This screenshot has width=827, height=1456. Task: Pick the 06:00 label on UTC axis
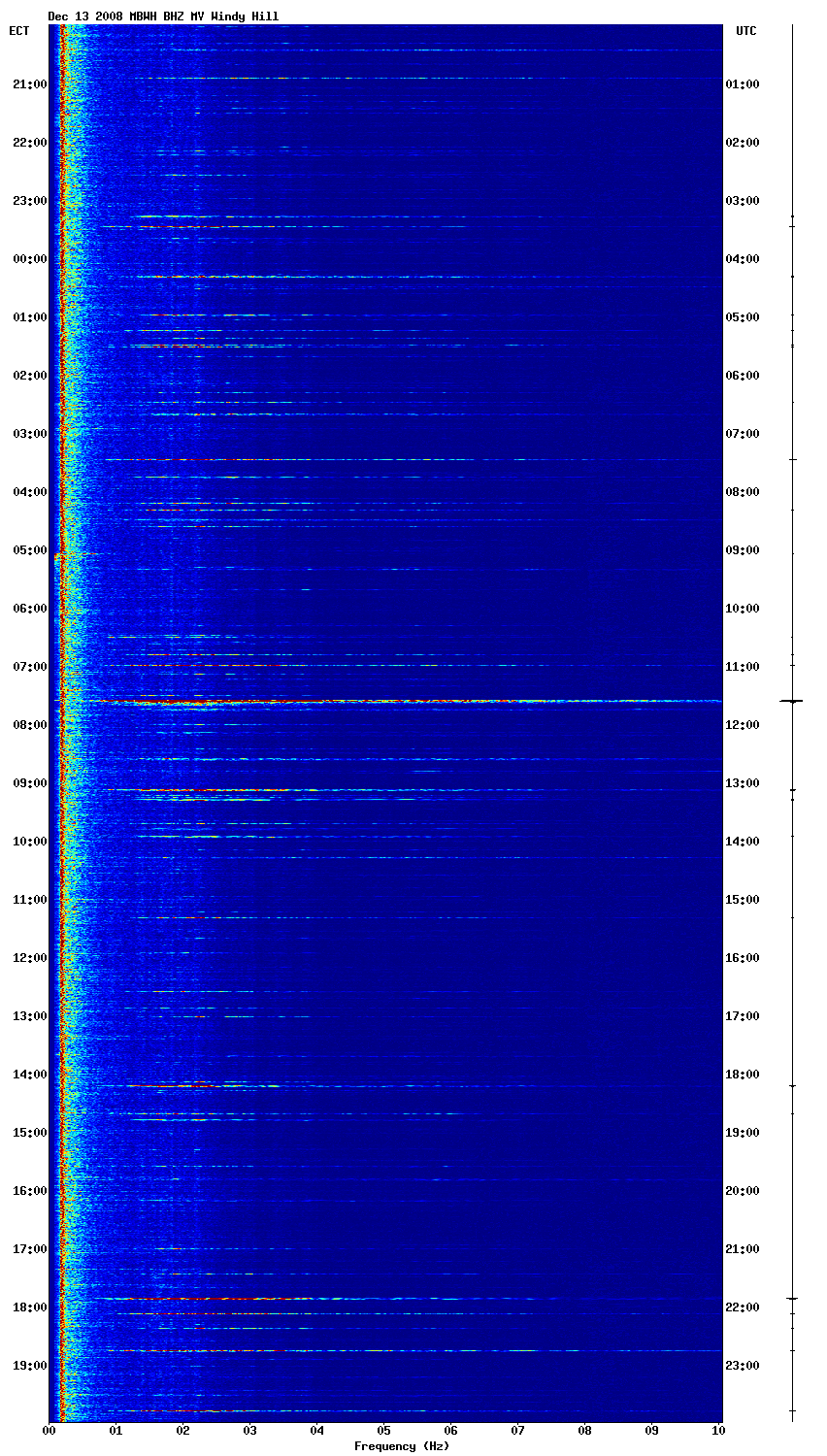(743, 376)
